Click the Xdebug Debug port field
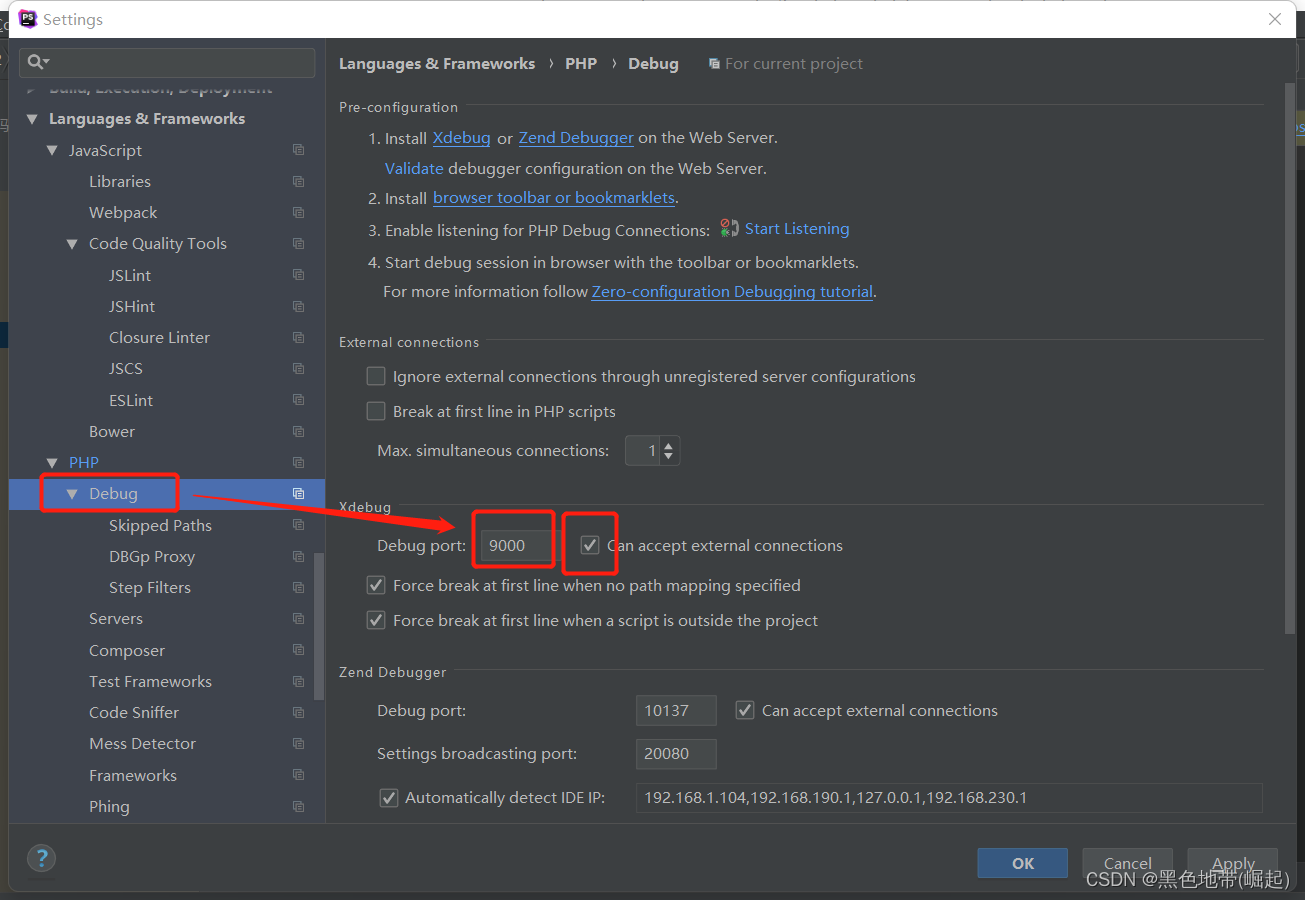This screenshot has width=1305, height=900. click(516, 545)
